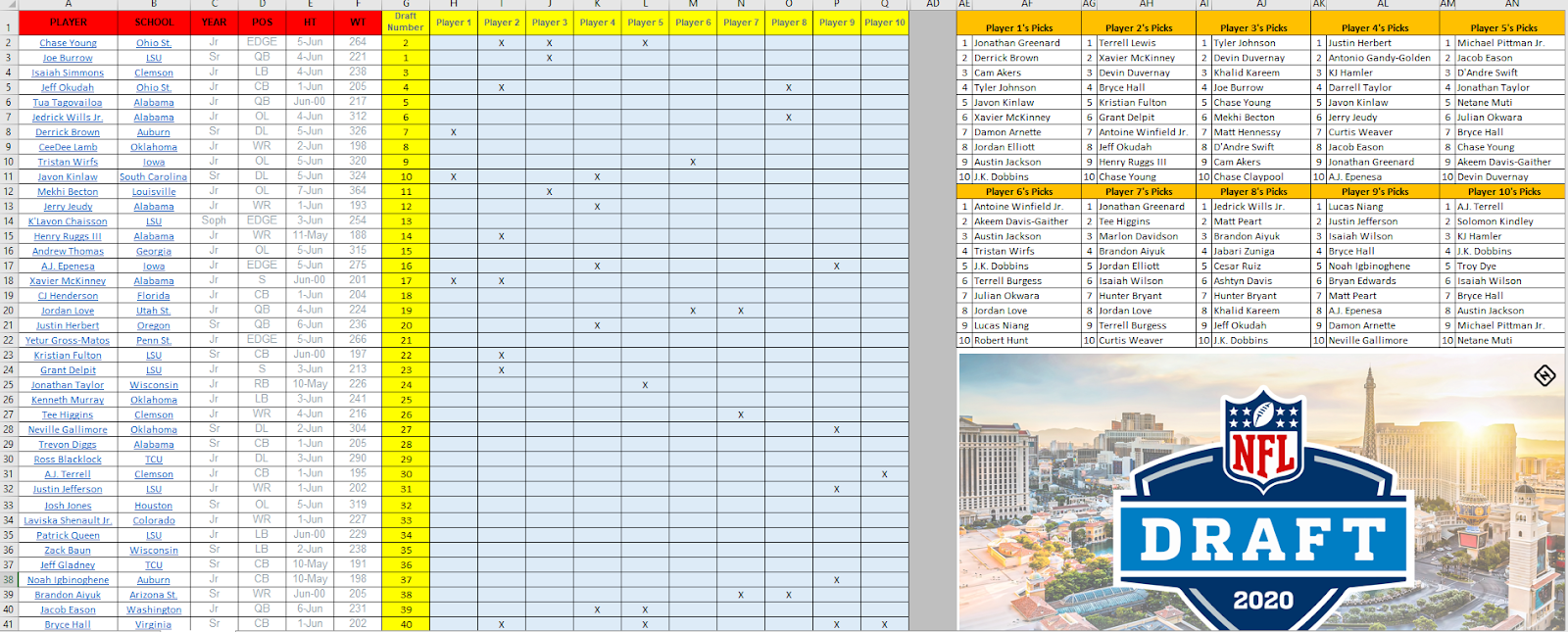This screenshot has height=632, width=1568.
Task: Select Terrell Lewis in Player 2's Picks
Action: [1127, 43]
